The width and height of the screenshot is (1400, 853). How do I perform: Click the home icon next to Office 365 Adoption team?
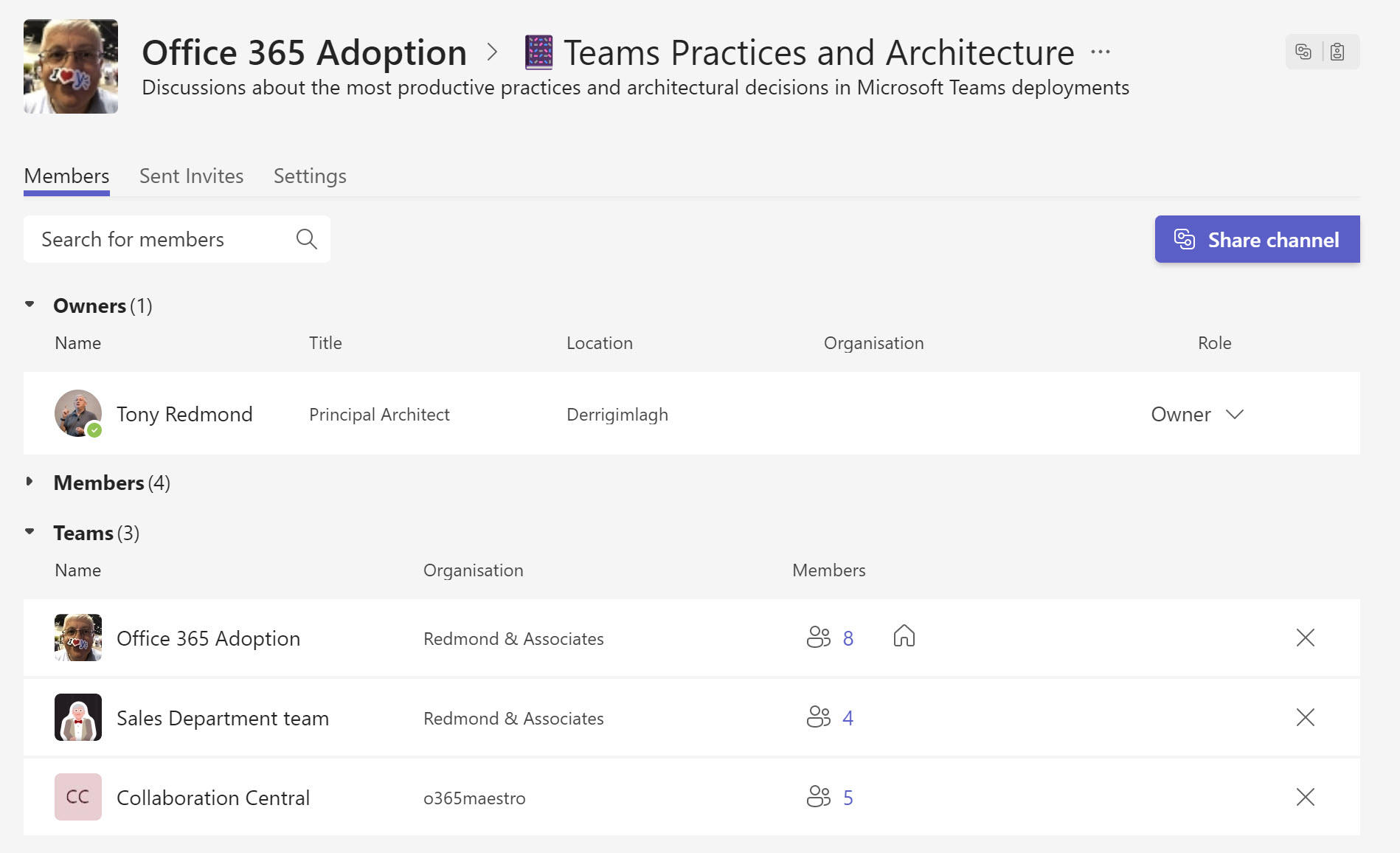(904, 636)
